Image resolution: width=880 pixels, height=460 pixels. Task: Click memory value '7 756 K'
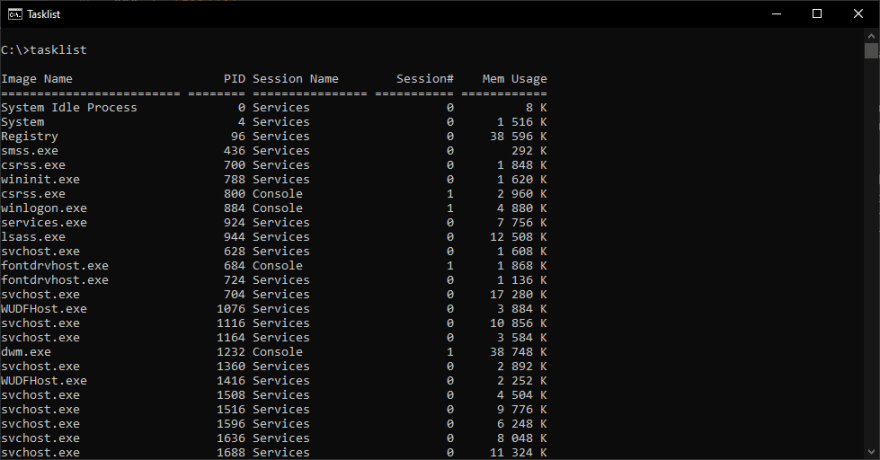coord(522,223)
